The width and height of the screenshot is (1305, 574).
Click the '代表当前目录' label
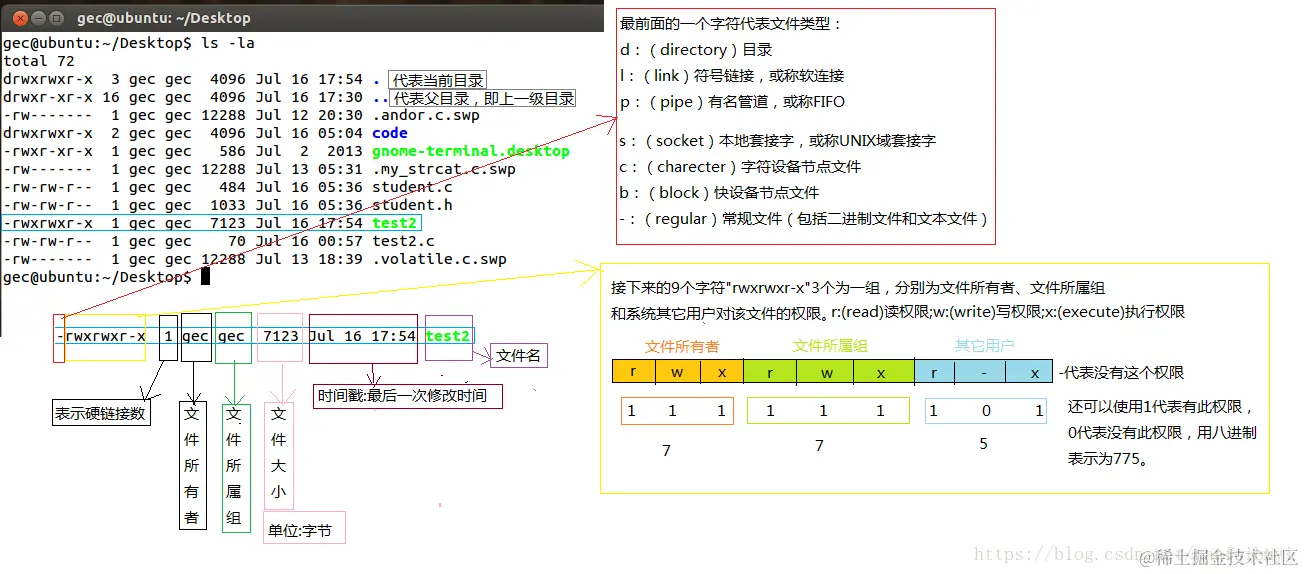[437, 81]
